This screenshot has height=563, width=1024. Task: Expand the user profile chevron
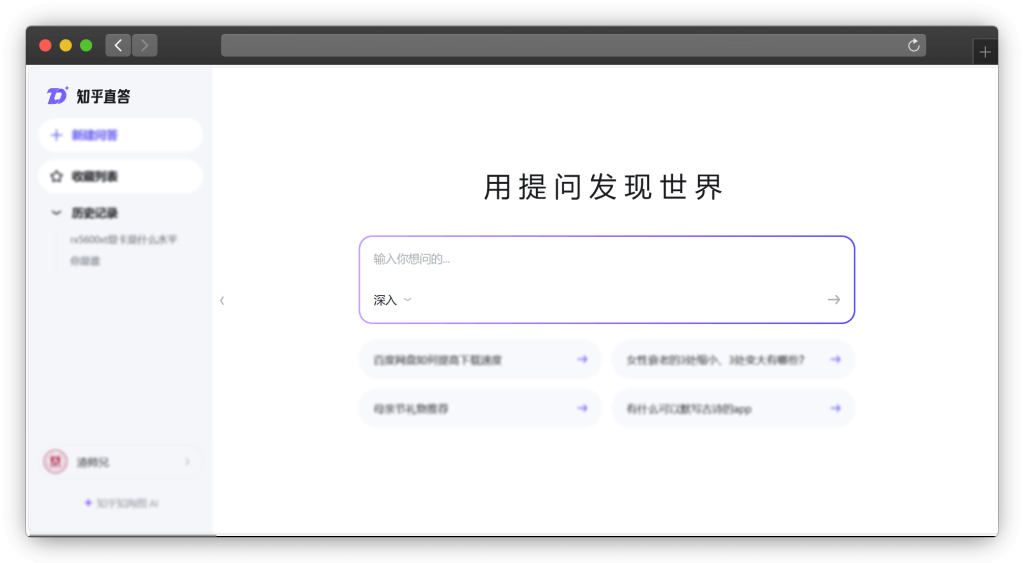click(187, 462)
